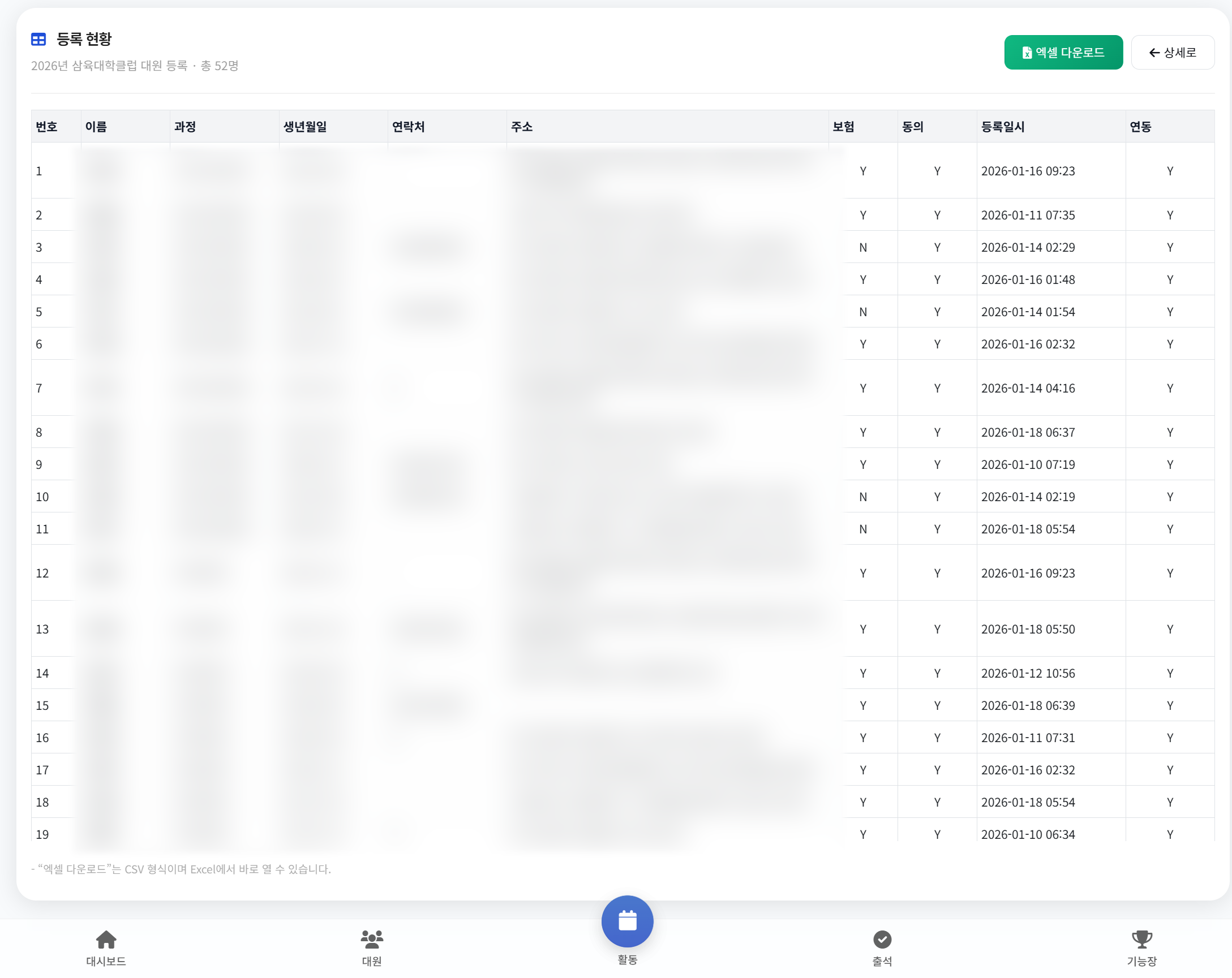Image resolution: width=1232 pixels, height=978 pixels.
Task: Click row 1 registration time 2026-01-16 09:23
Action: [1028, 171]
